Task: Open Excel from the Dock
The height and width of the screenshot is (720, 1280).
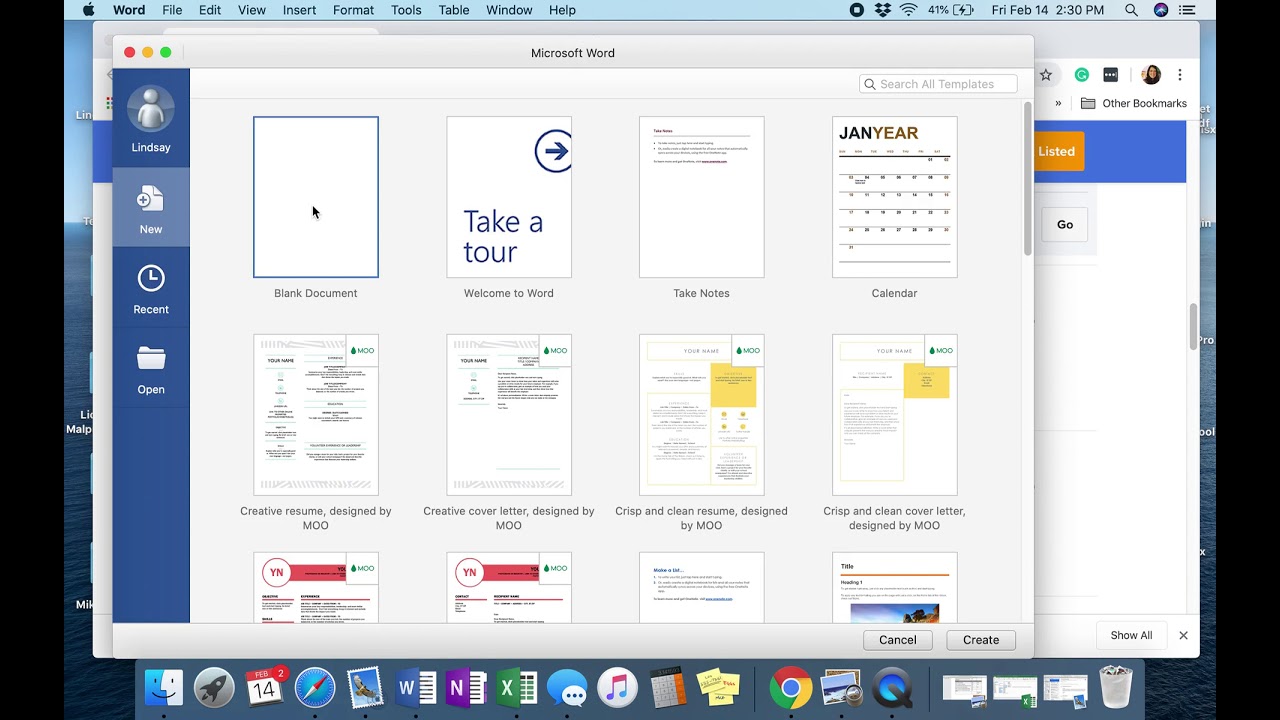Action: click(x=517, y=688)
